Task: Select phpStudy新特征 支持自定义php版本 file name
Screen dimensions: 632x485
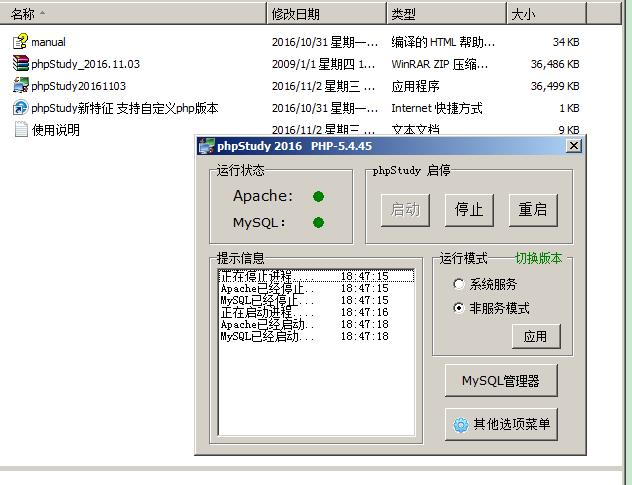Action: pyautogui.click(x=125, y=108)
